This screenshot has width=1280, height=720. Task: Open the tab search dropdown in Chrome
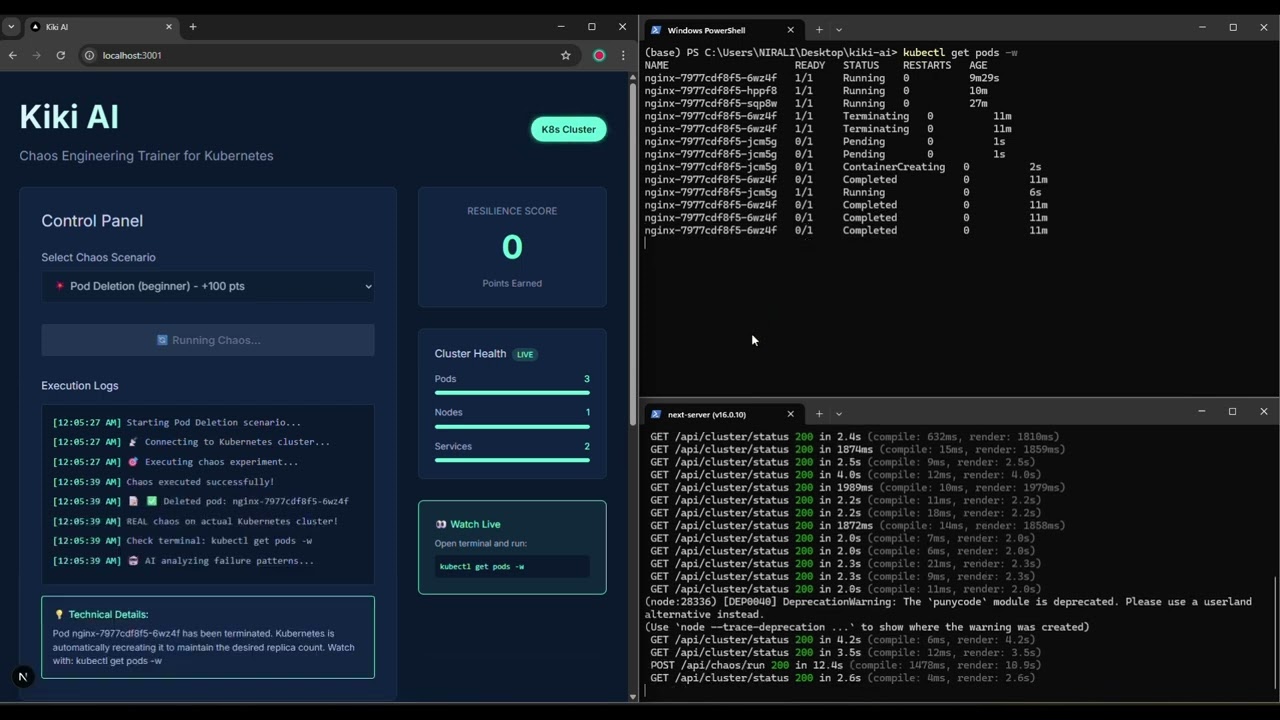[x=12, y=27]
